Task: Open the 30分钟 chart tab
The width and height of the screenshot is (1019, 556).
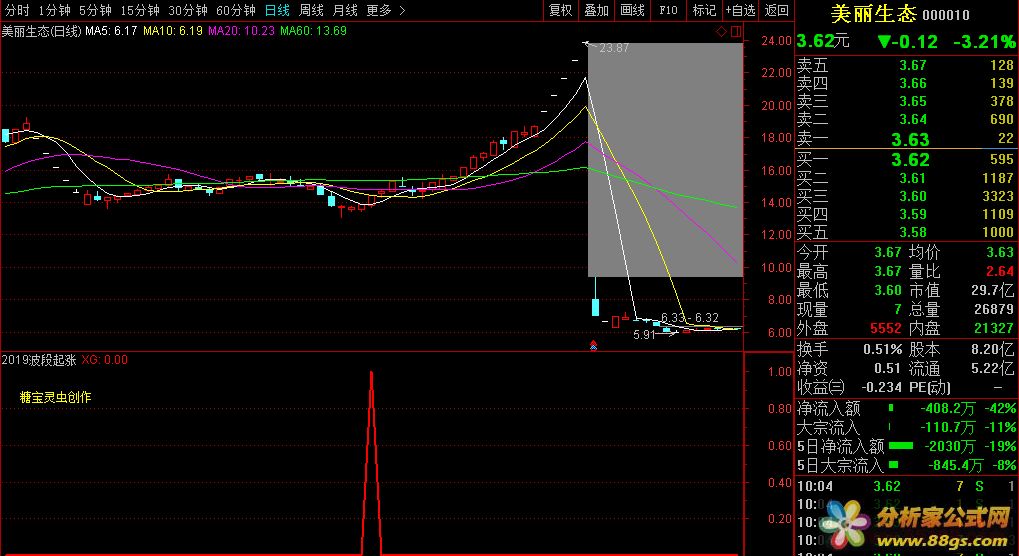Action: tap(188, 10)
